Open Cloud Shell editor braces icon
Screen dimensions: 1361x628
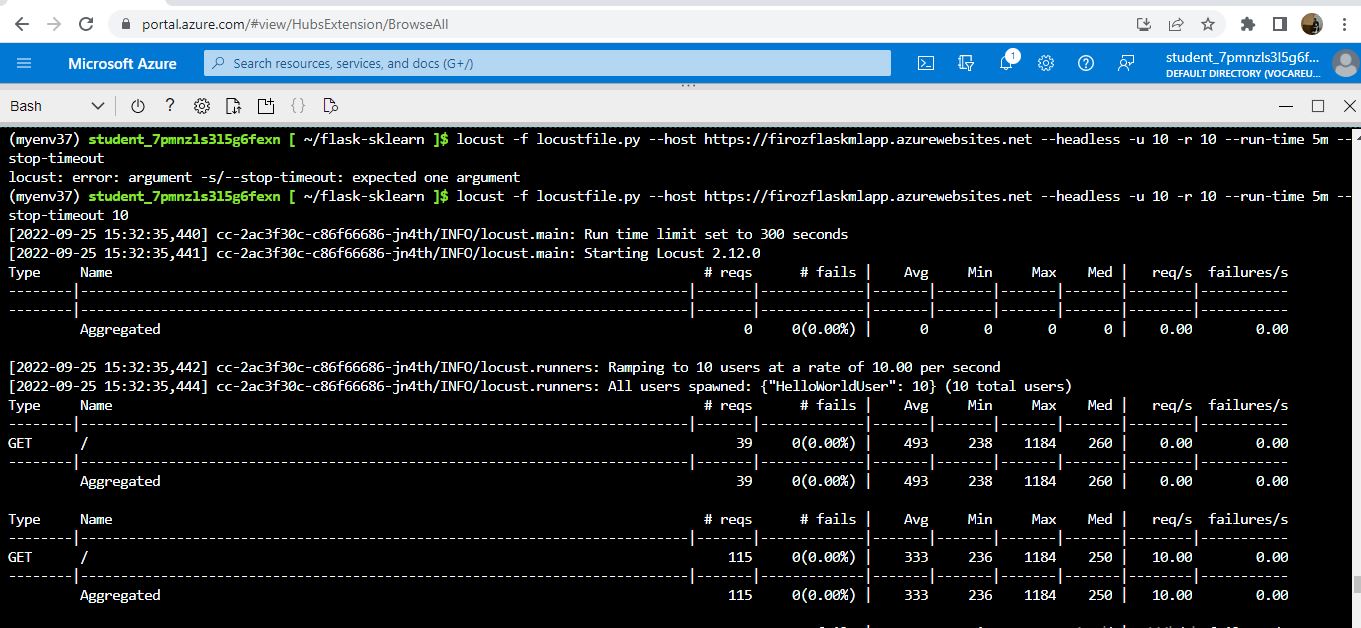[298, 106]
